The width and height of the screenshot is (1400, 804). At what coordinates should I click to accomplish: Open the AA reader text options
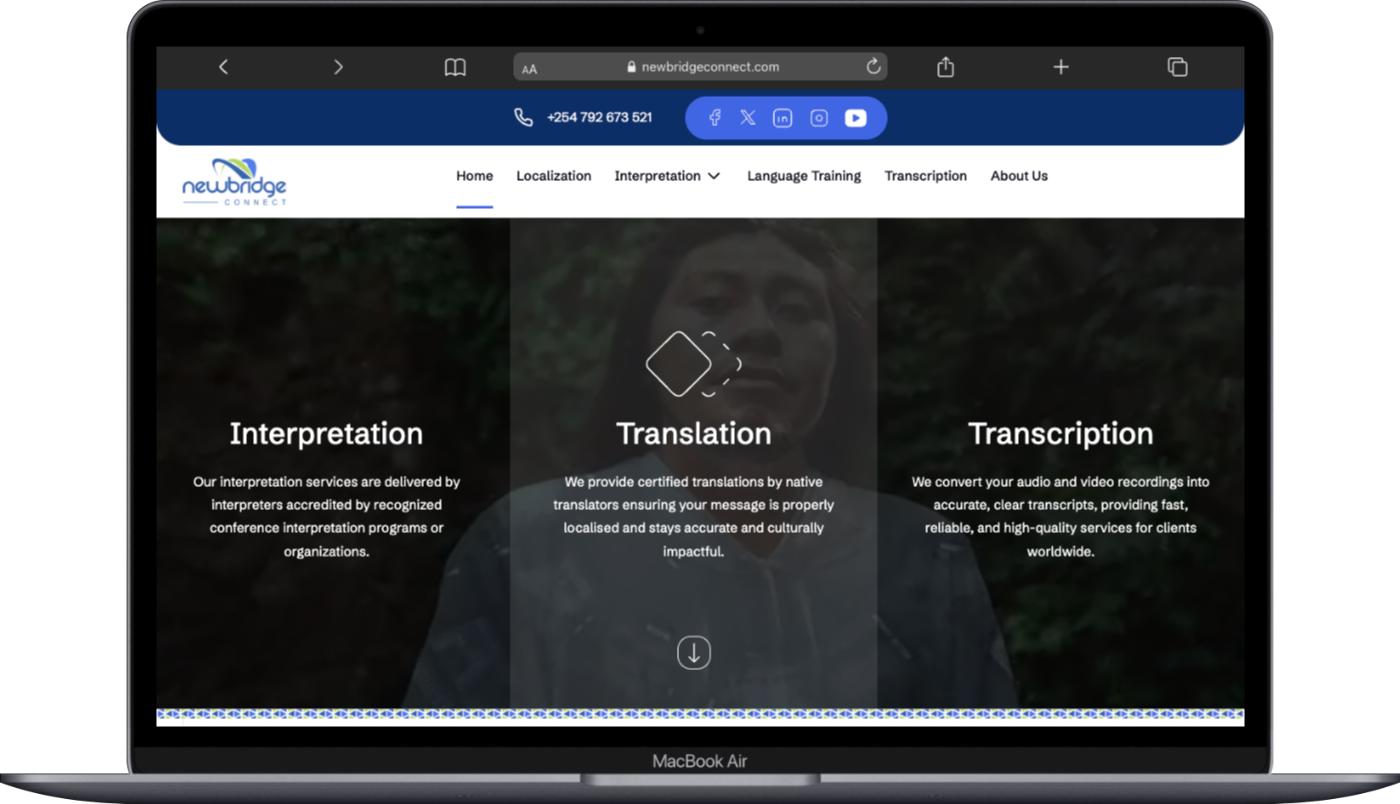coord(530,68)
